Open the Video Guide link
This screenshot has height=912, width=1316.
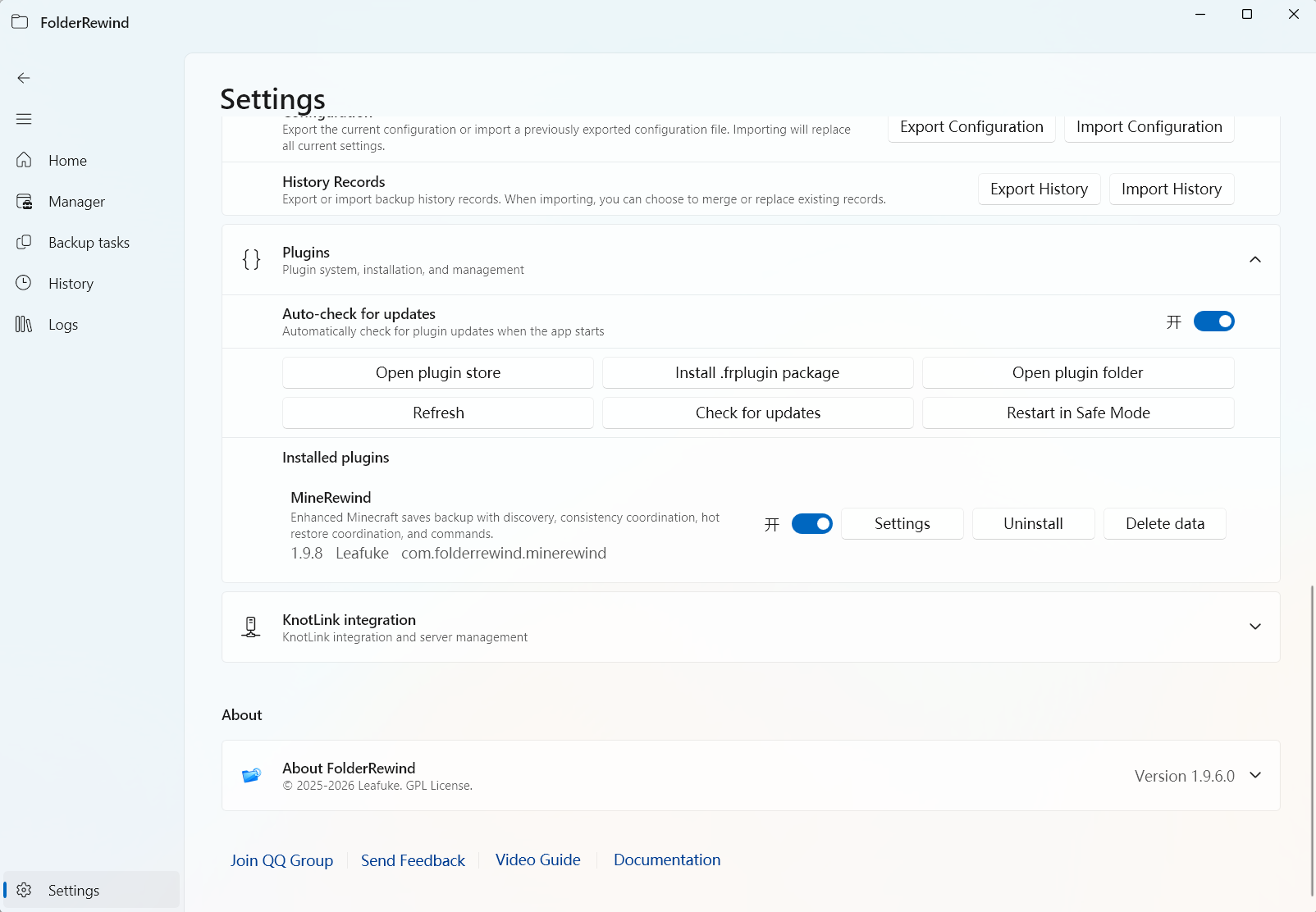click(x=537, y=860)
